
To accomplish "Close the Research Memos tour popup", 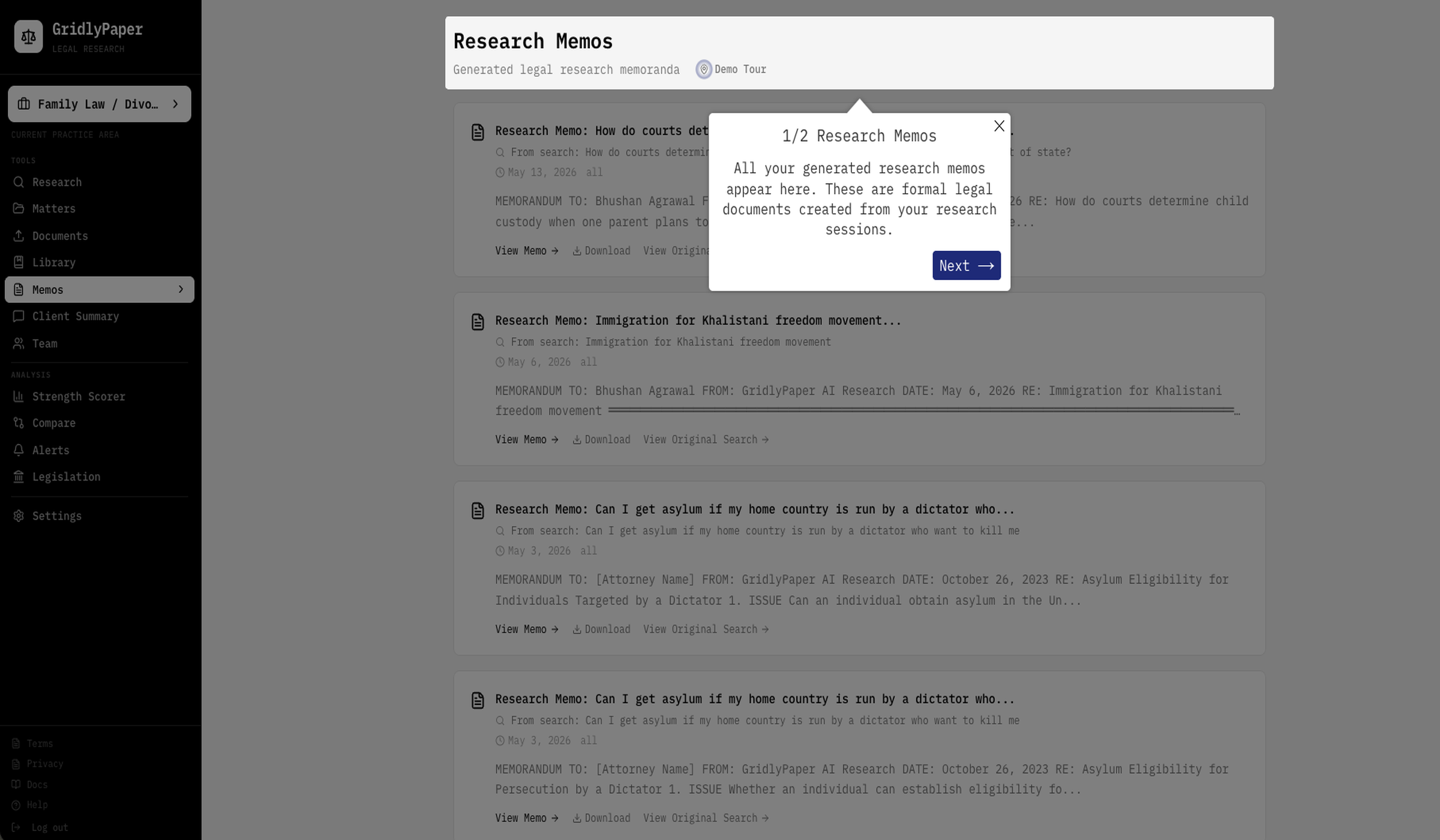I will [999, 126].
